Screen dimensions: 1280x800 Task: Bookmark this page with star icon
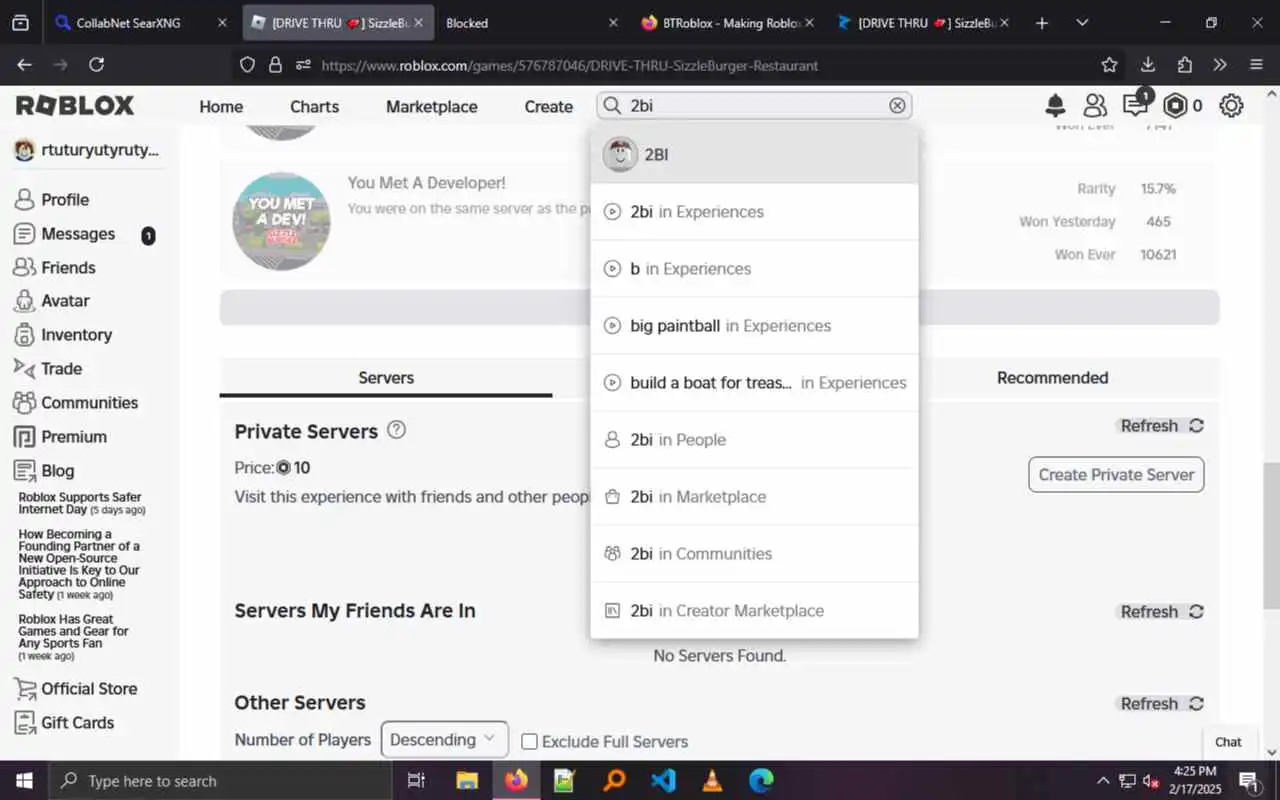tap(1109, 65)
